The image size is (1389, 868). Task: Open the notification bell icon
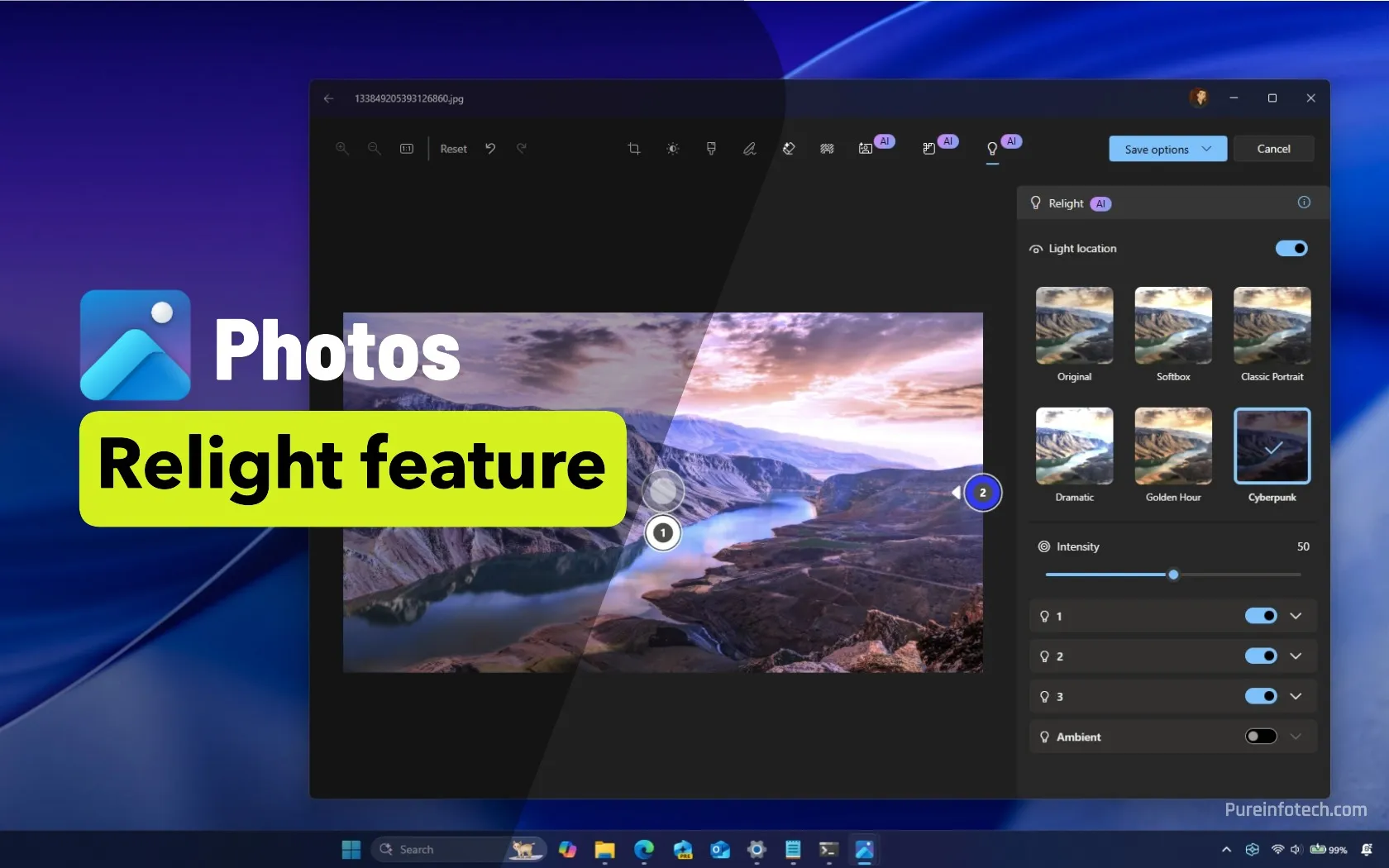tap(1367, 849)
